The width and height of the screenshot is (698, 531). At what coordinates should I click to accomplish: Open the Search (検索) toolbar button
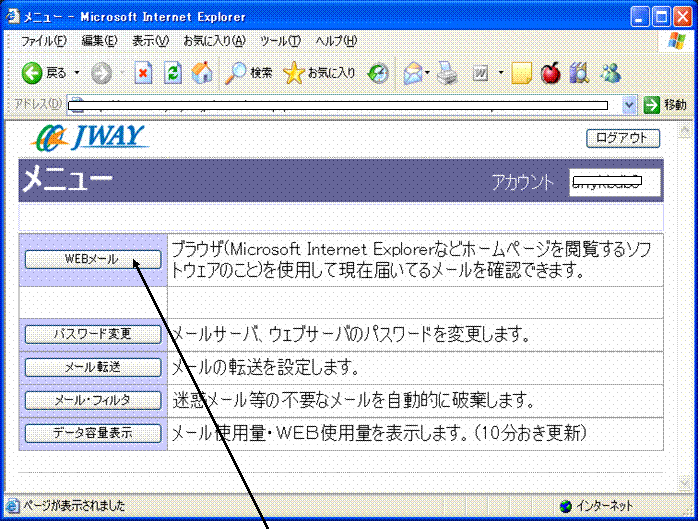click(x=249, y=73)
